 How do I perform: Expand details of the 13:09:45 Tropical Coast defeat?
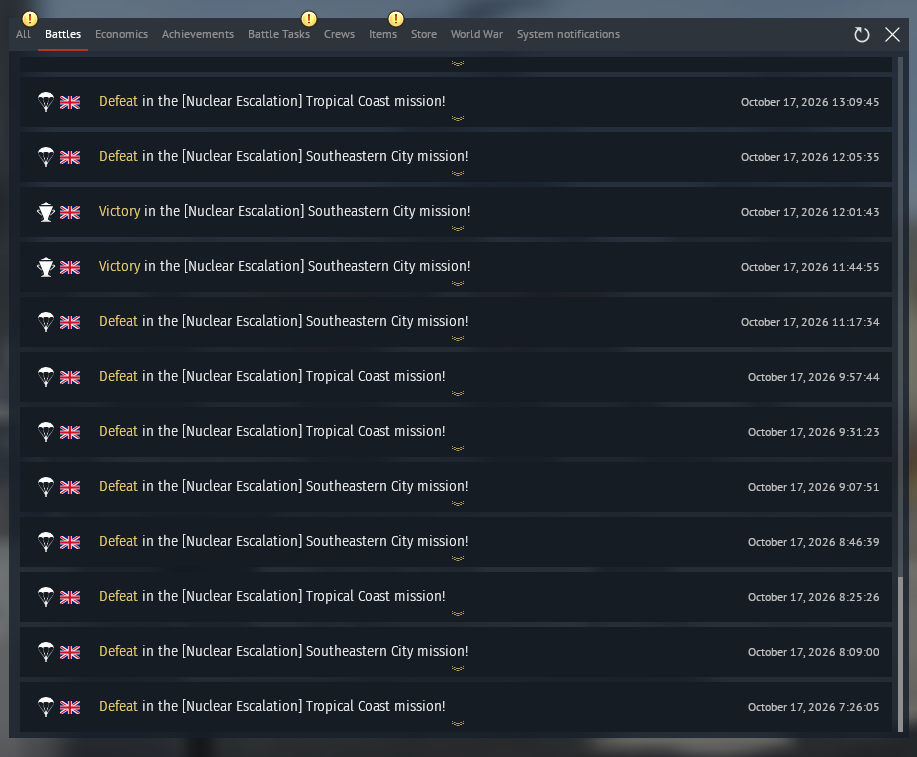[x=458, y=119]
